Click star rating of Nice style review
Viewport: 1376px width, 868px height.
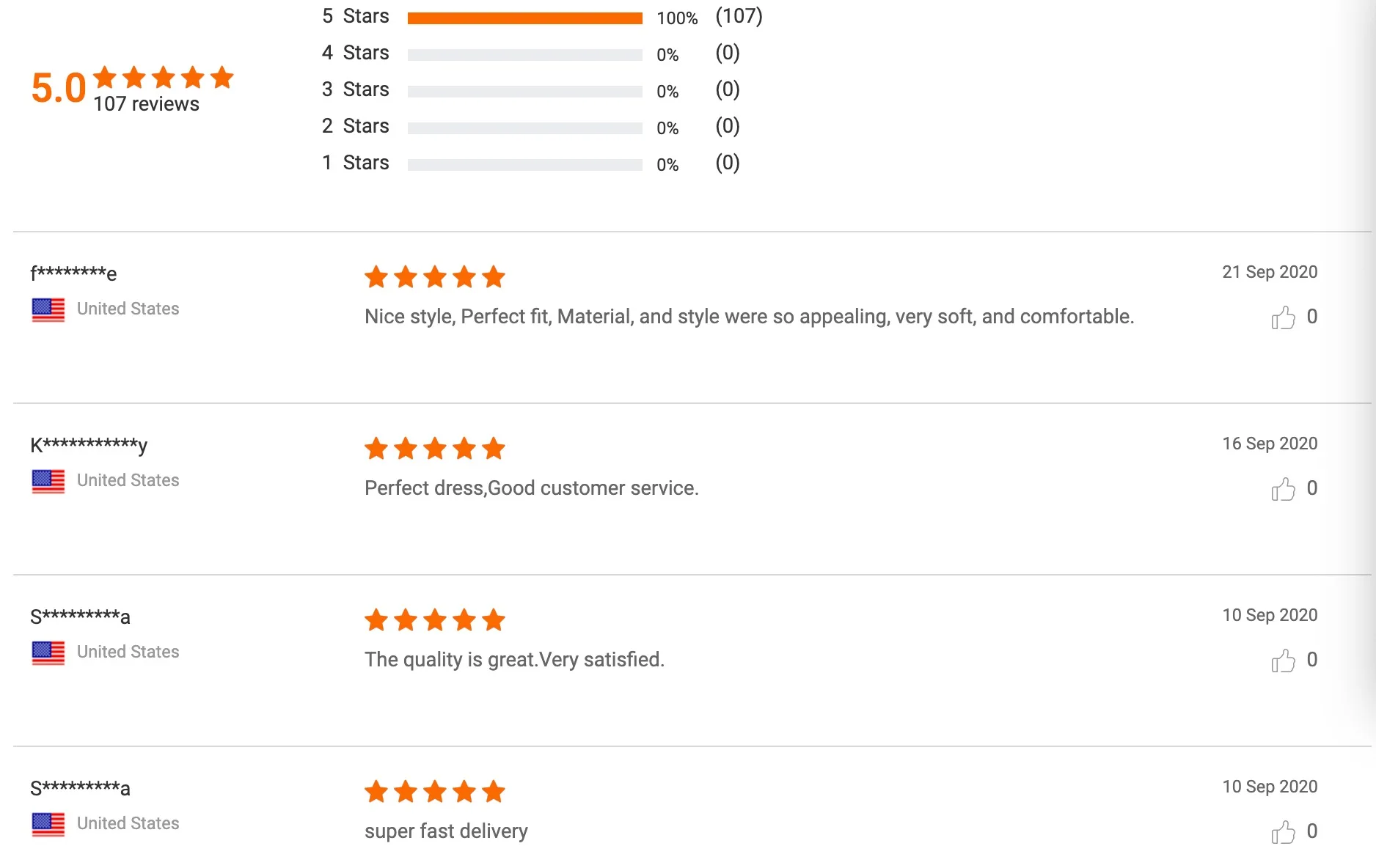435,277
